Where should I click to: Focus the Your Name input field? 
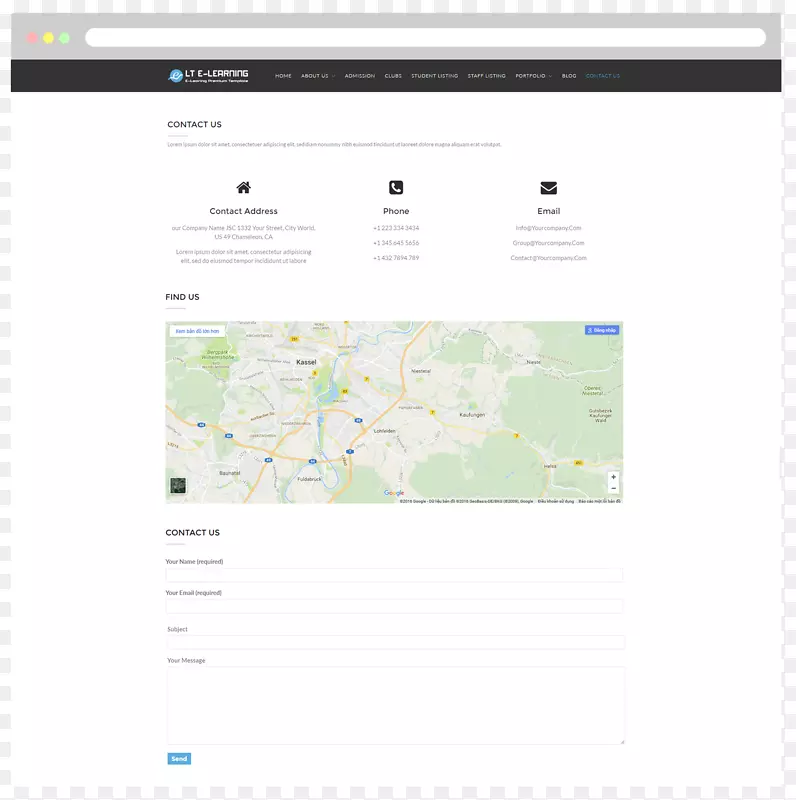tap(394, 575)
